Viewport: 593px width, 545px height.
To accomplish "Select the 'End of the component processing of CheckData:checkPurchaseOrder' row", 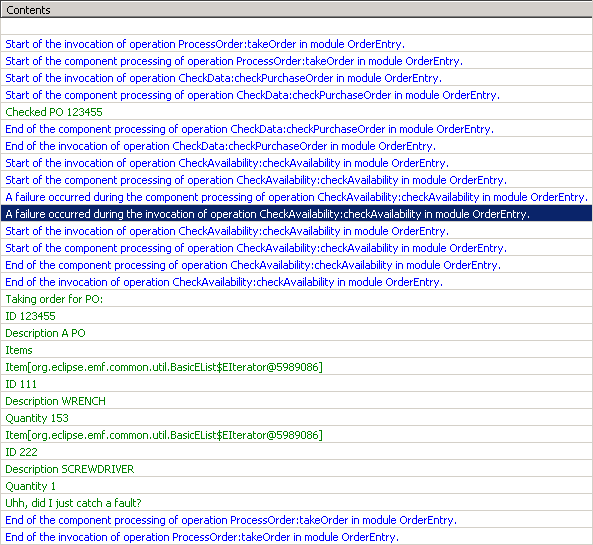I will tap(296, 129).
